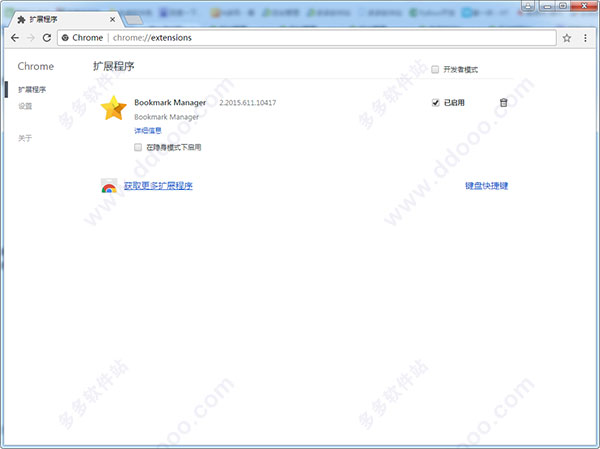Image resolution: width=600 pixels, height=449 pixels.
Task: Open 键盘快捷键 link
Action: pyautogui.click(x=486, y=186)
